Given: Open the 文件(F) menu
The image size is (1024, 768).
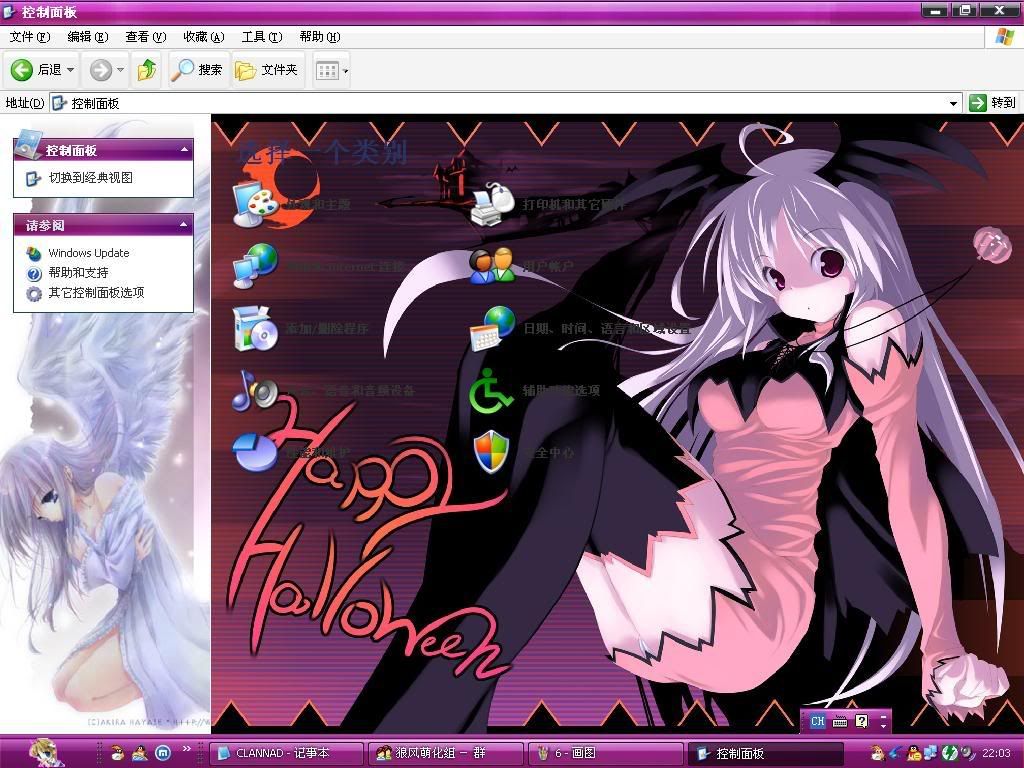Looking at the screenshot, I should [x=30, y=37].
